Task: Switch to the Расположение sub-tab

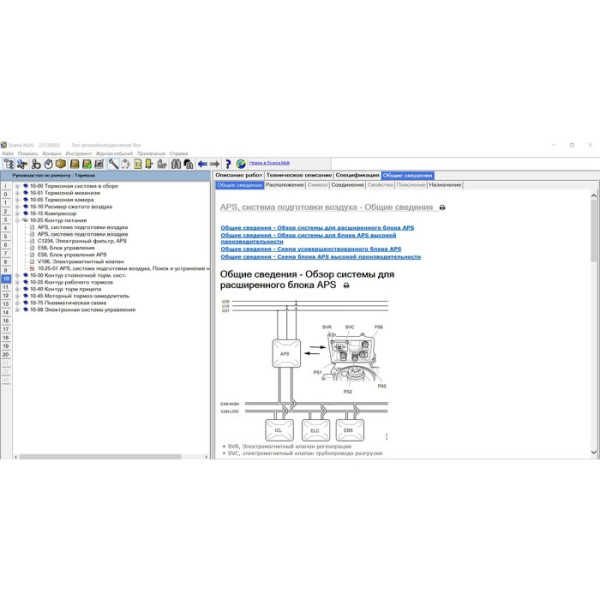Action: click(x=285, y=185)
